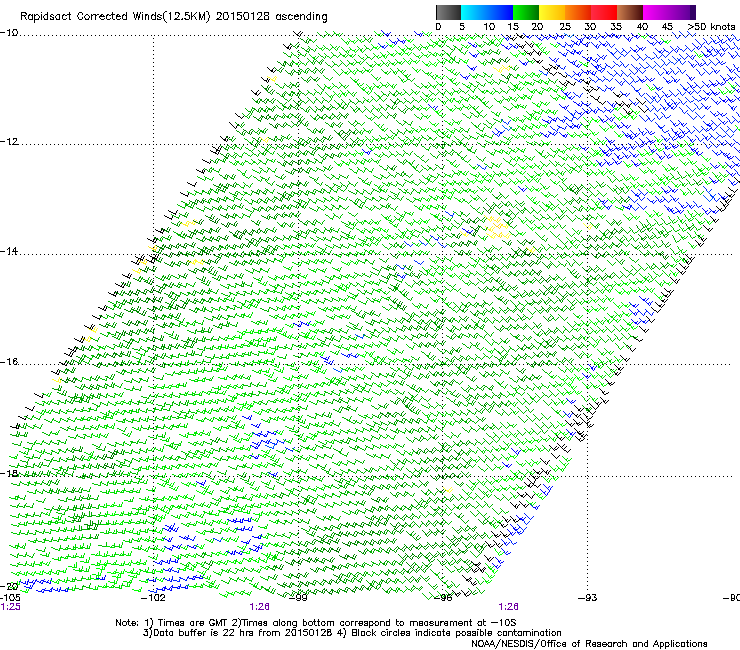Click the cyan 5-10 knots legend segment
This screenshot has height=650, width=740.
tap(474, 12)
